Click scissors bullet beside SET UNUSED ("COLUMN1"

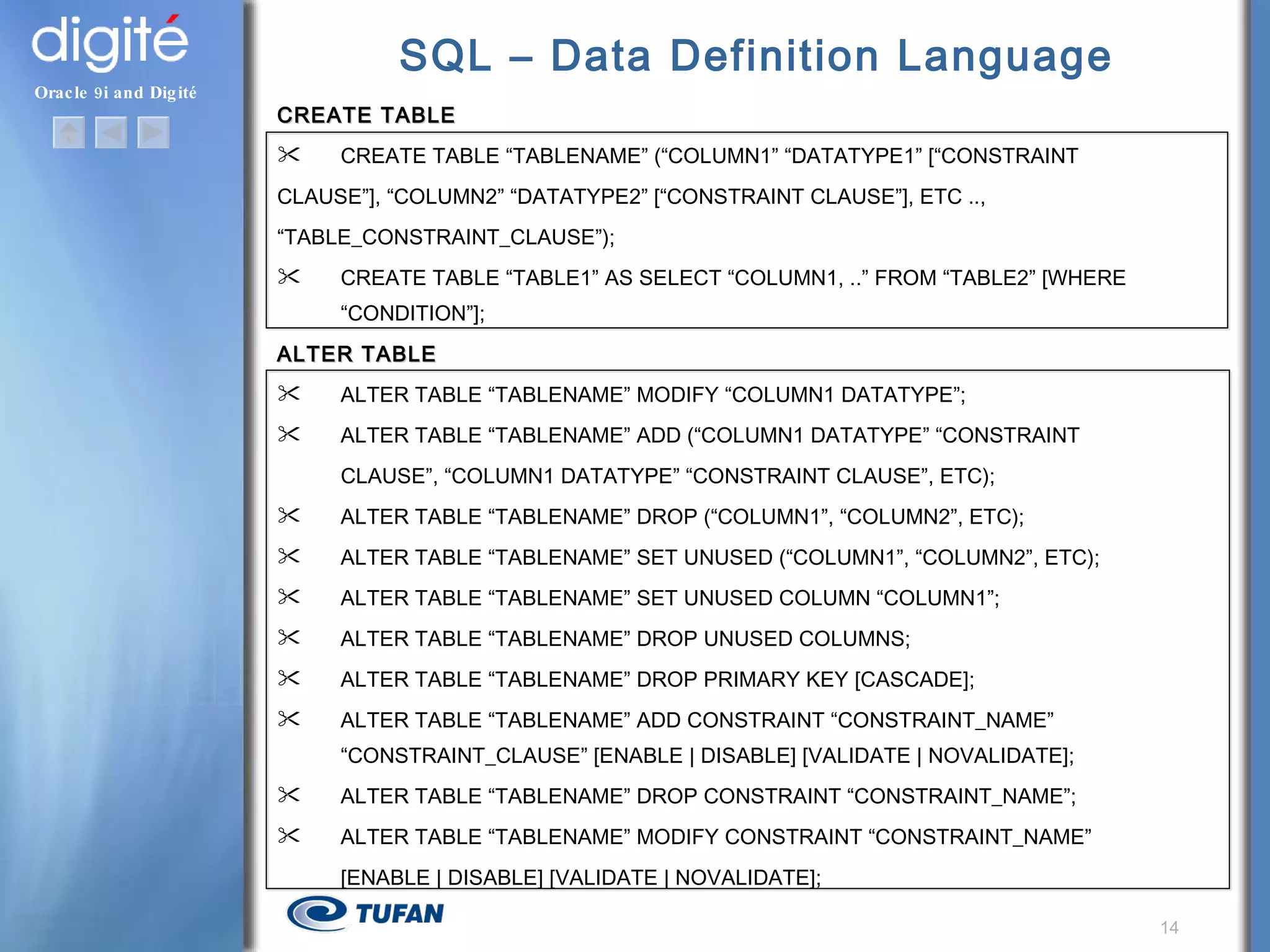(x=289, y=556)
